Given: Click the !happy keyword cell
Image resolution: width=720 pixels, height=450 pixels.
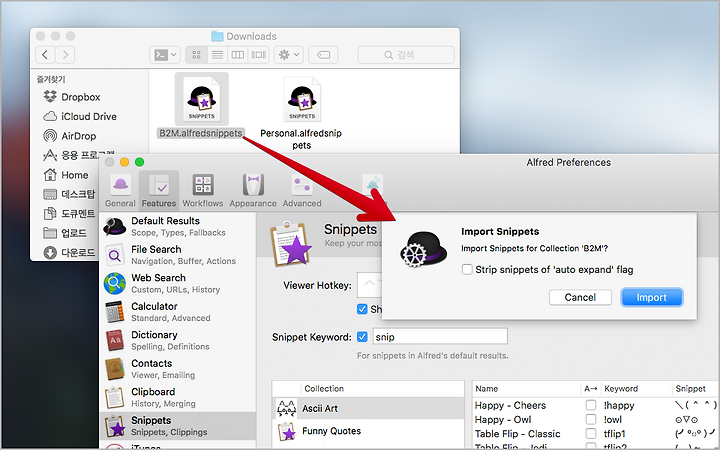Looking at the screenshot, I should [x=619, y=405].
